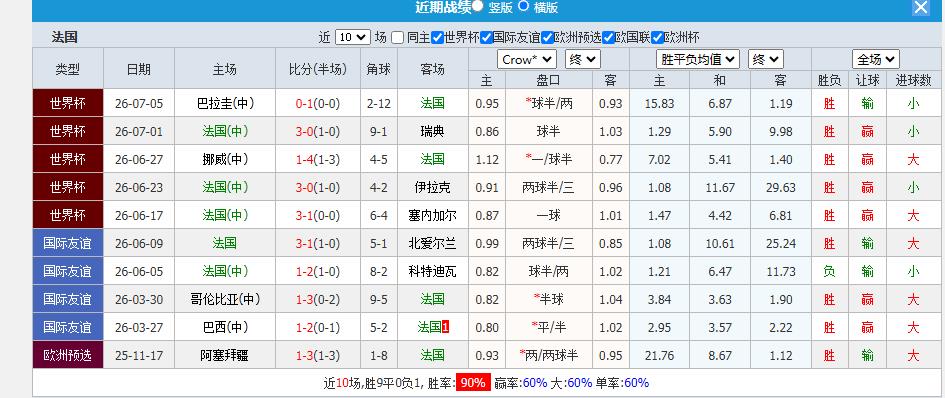Click handicap *球半/两 in first row
945x398 pixels.
coord(548,103)
